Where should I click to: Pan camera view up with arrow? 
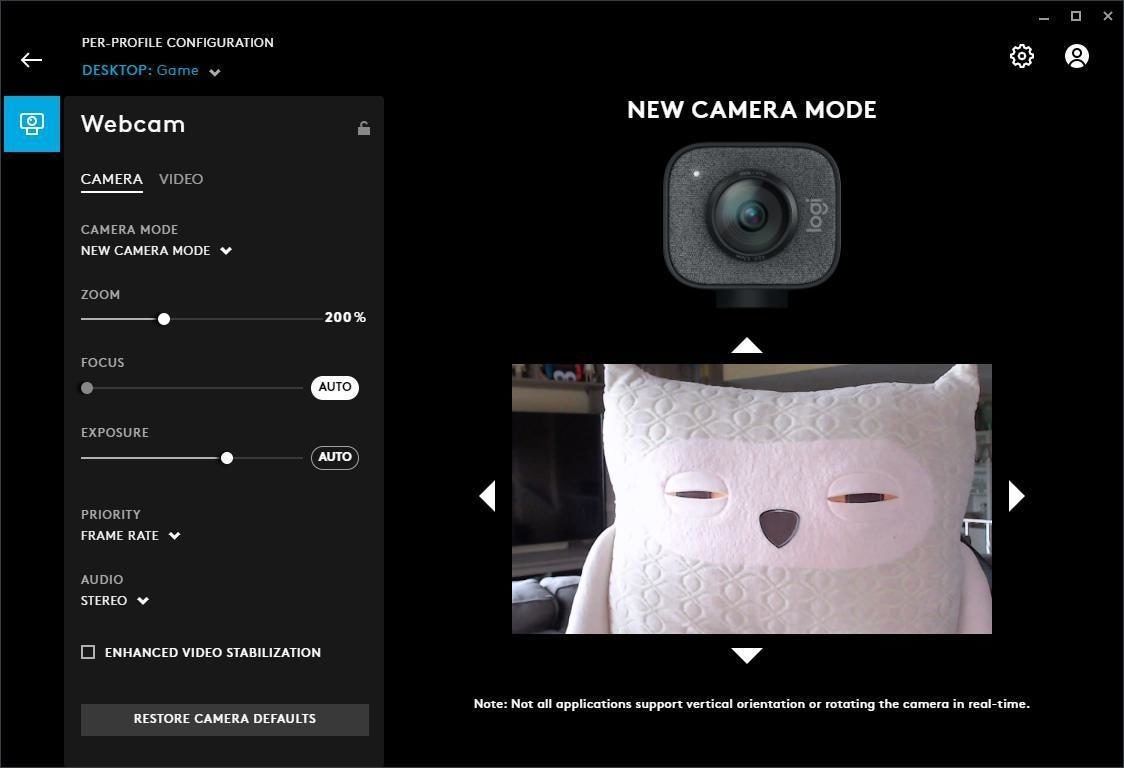(746, 346)
